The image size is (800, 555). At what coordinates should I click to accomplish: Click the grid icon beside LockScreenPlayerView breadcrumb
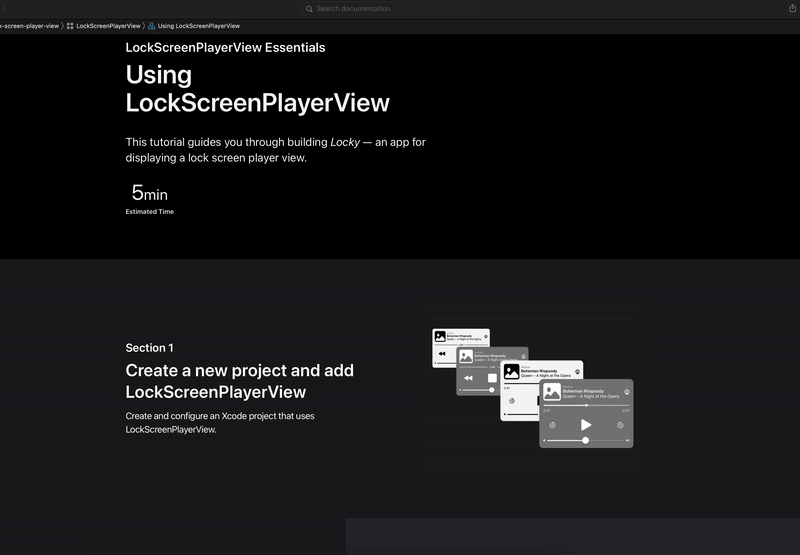tap(70, 26)
